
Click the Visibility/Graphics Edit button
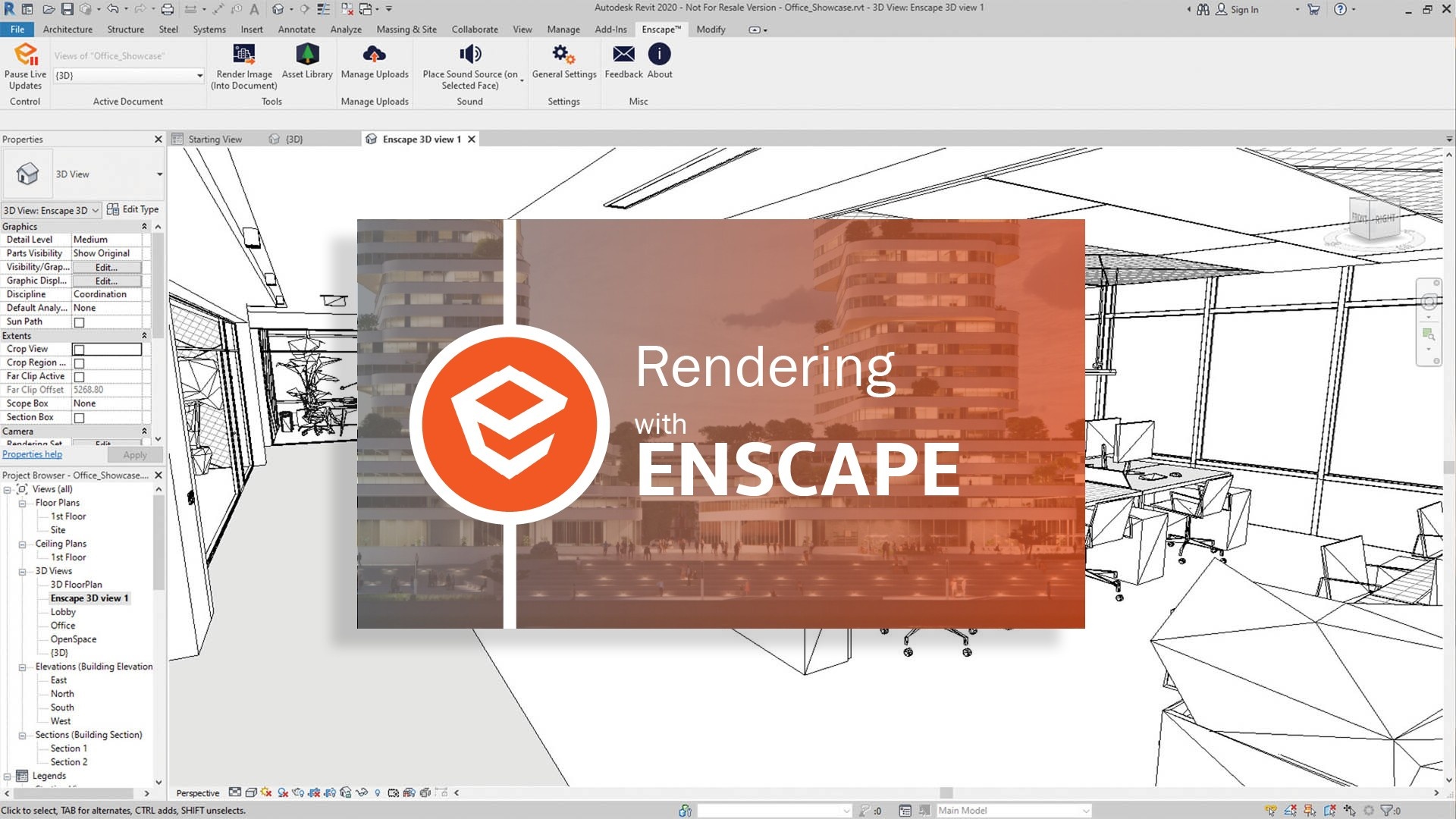coord(106,268)
